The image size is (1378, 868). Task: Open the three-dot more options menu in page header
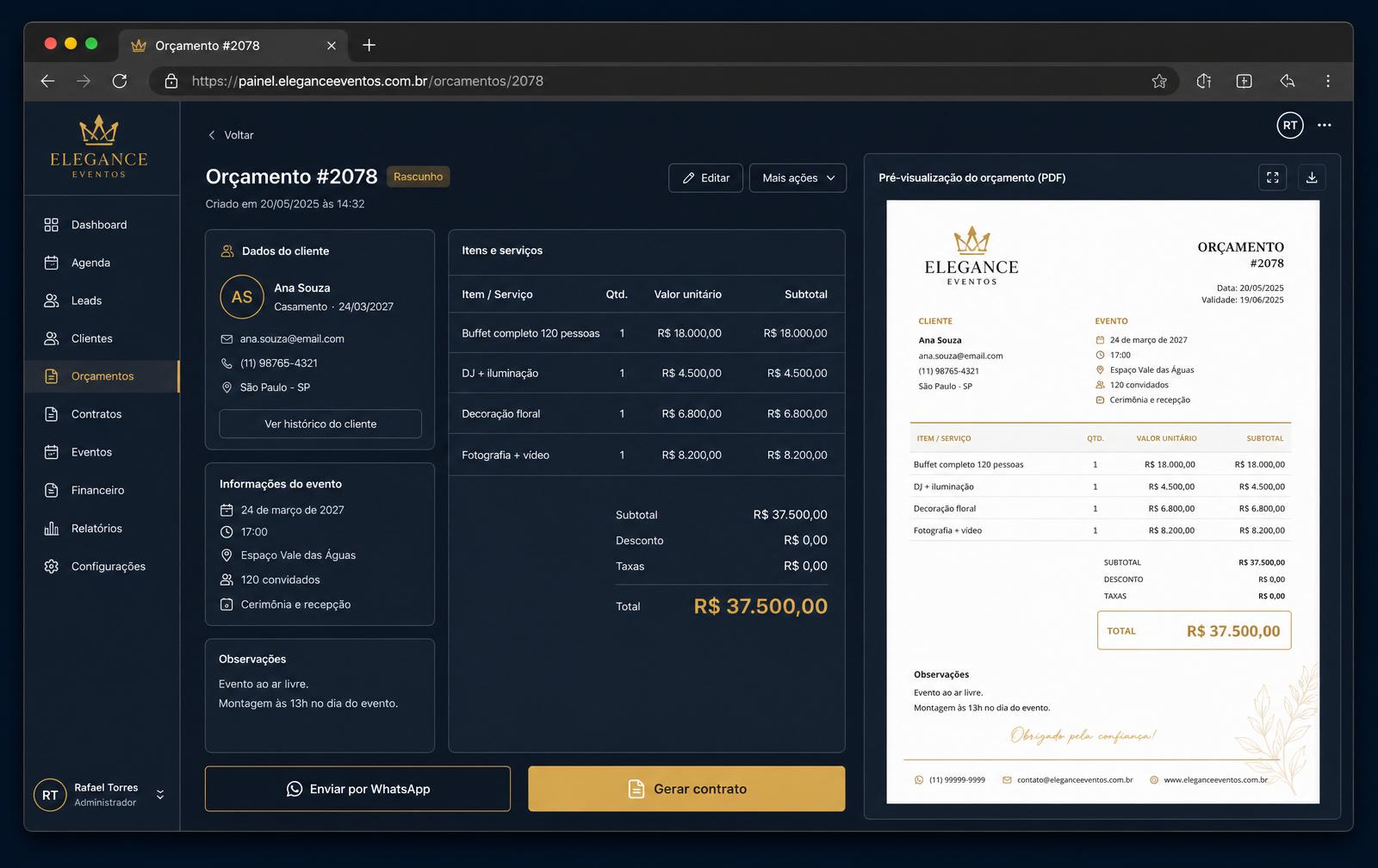1325,125
